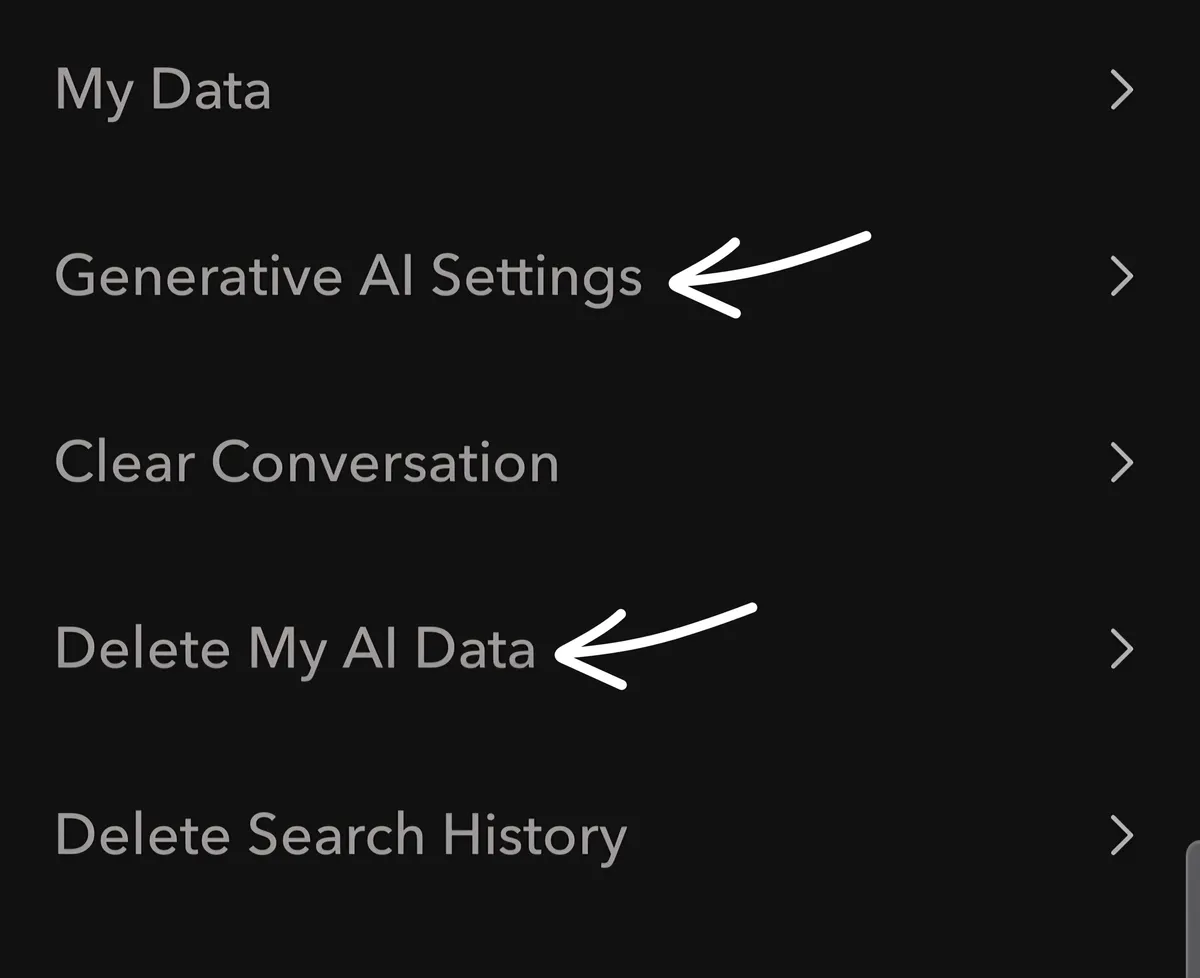Expand Delete My AI Data via chevron
The image size is (1200, 978).
click(x=1122, y=649)
